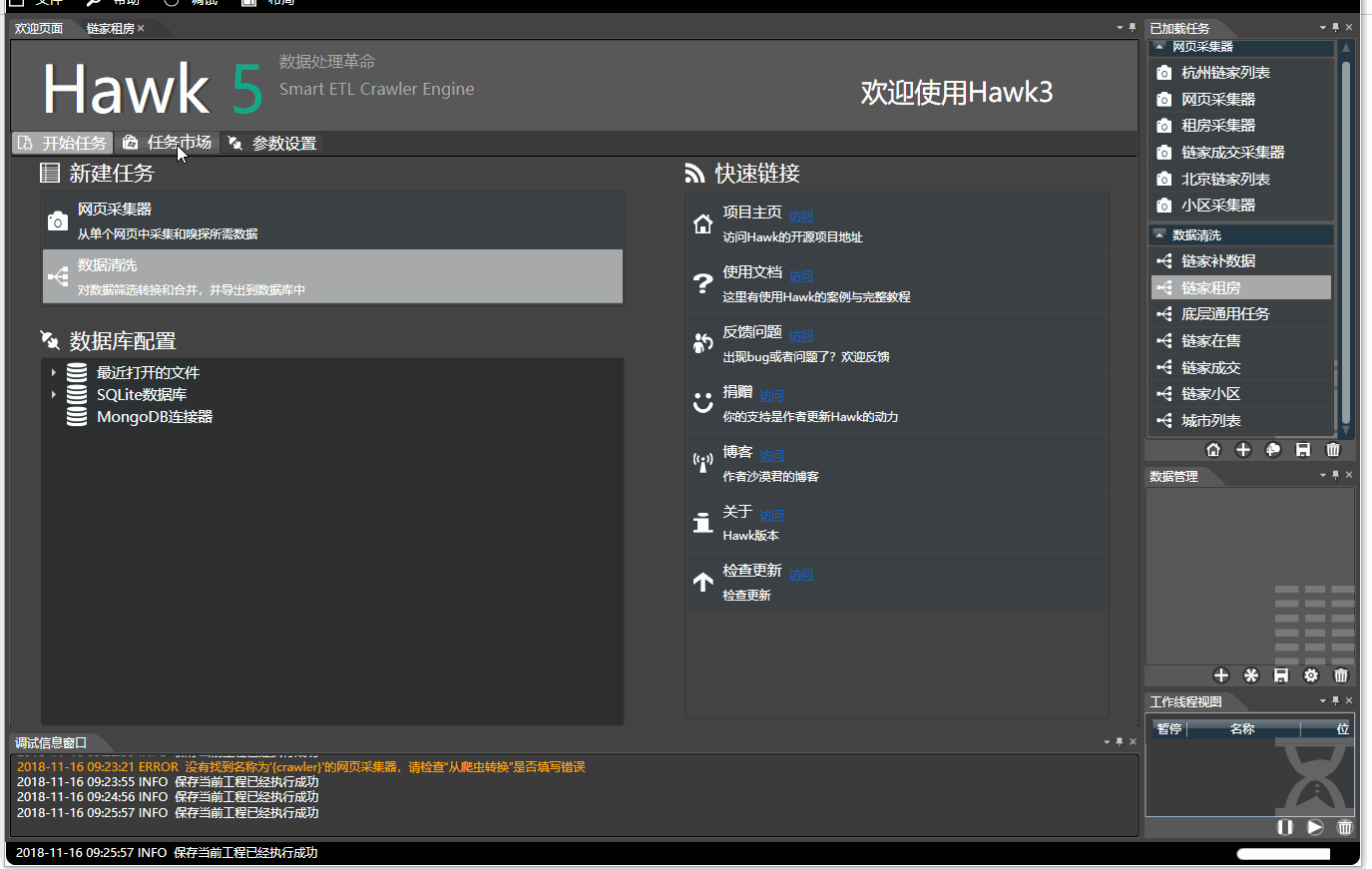
Task: Open the 工作线程视图 panel dropdown arrow
Action: click(1323, 701)
